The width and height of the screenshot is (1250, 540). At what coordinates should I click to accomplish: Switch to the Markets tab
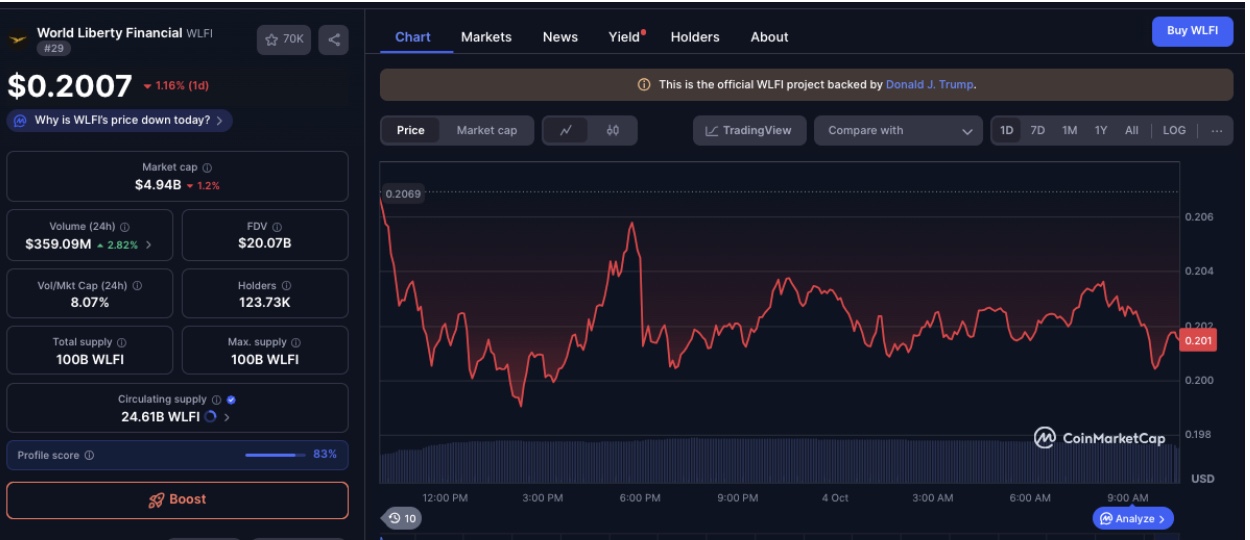coord(486,37)
